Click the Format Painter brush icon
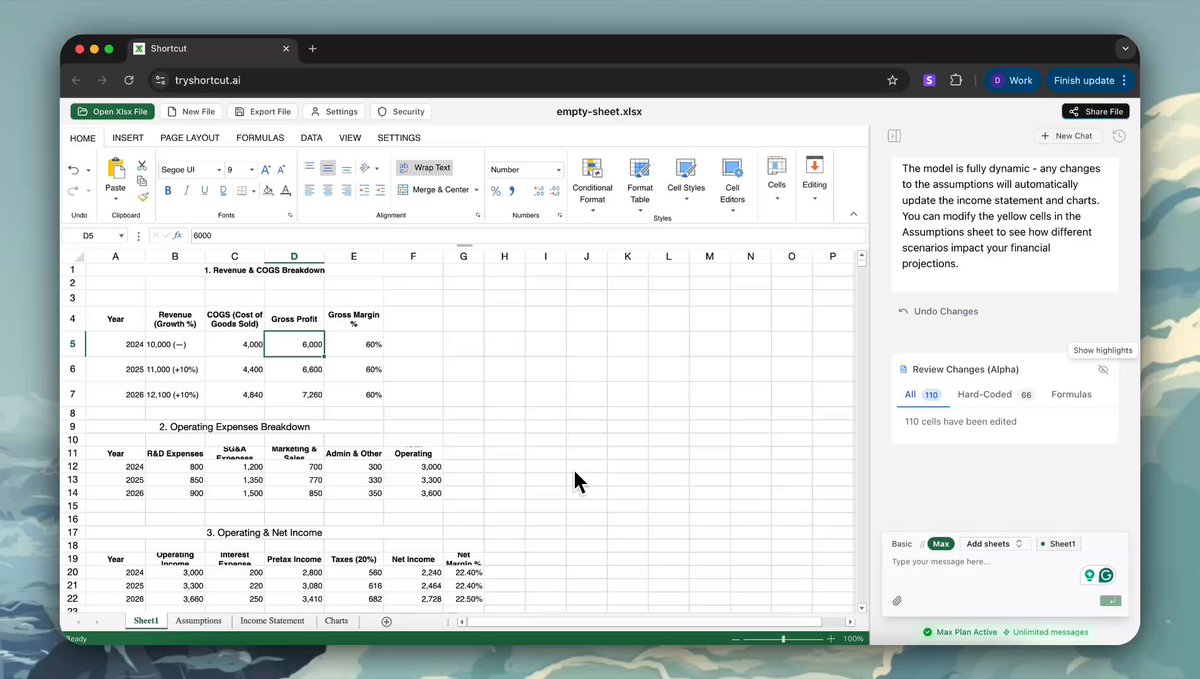This screenshot has width=1200, height=679. 142,196
